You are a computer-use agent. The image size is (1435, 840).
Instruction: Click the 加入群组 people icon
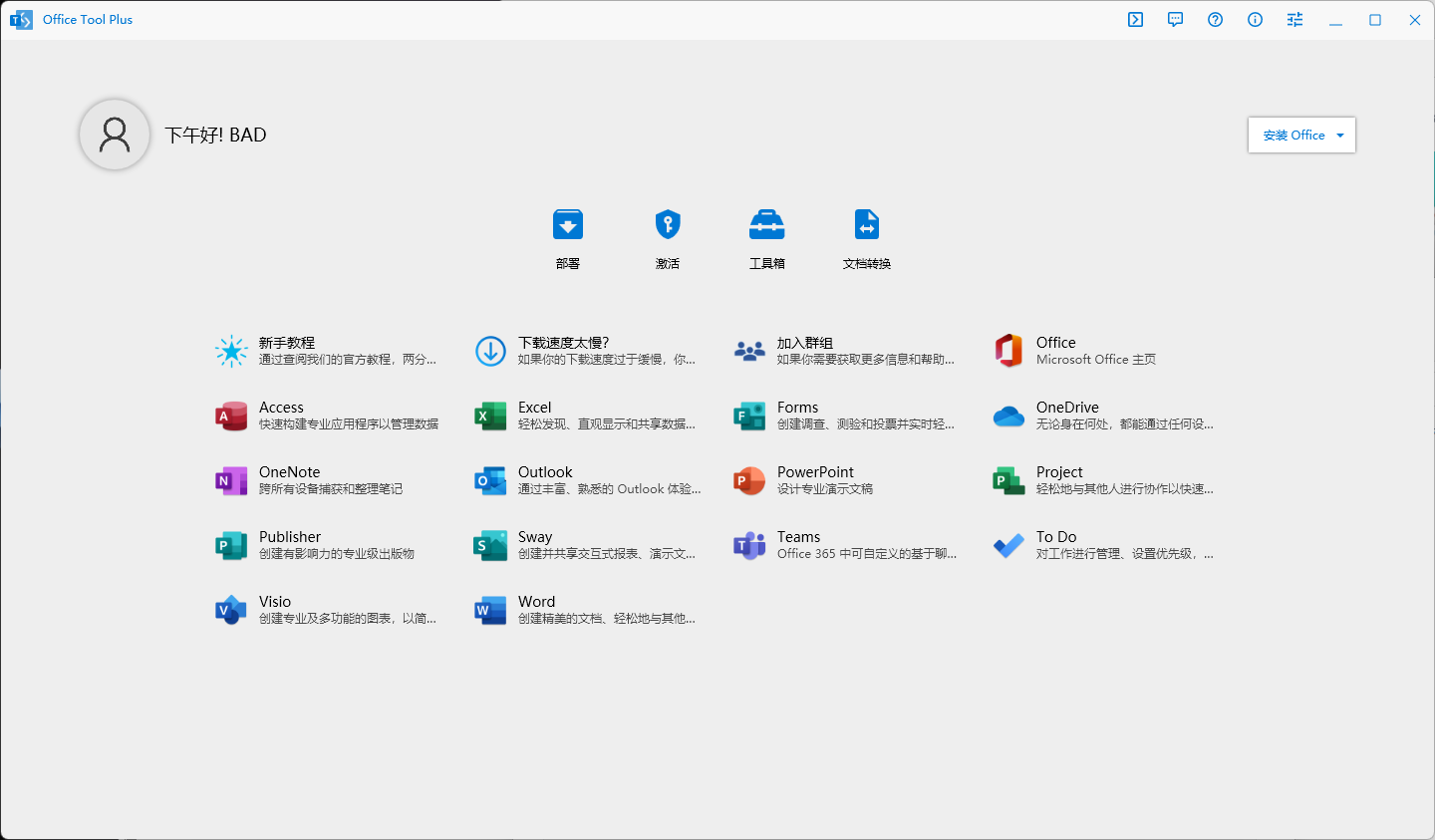(x=749, y=351)
